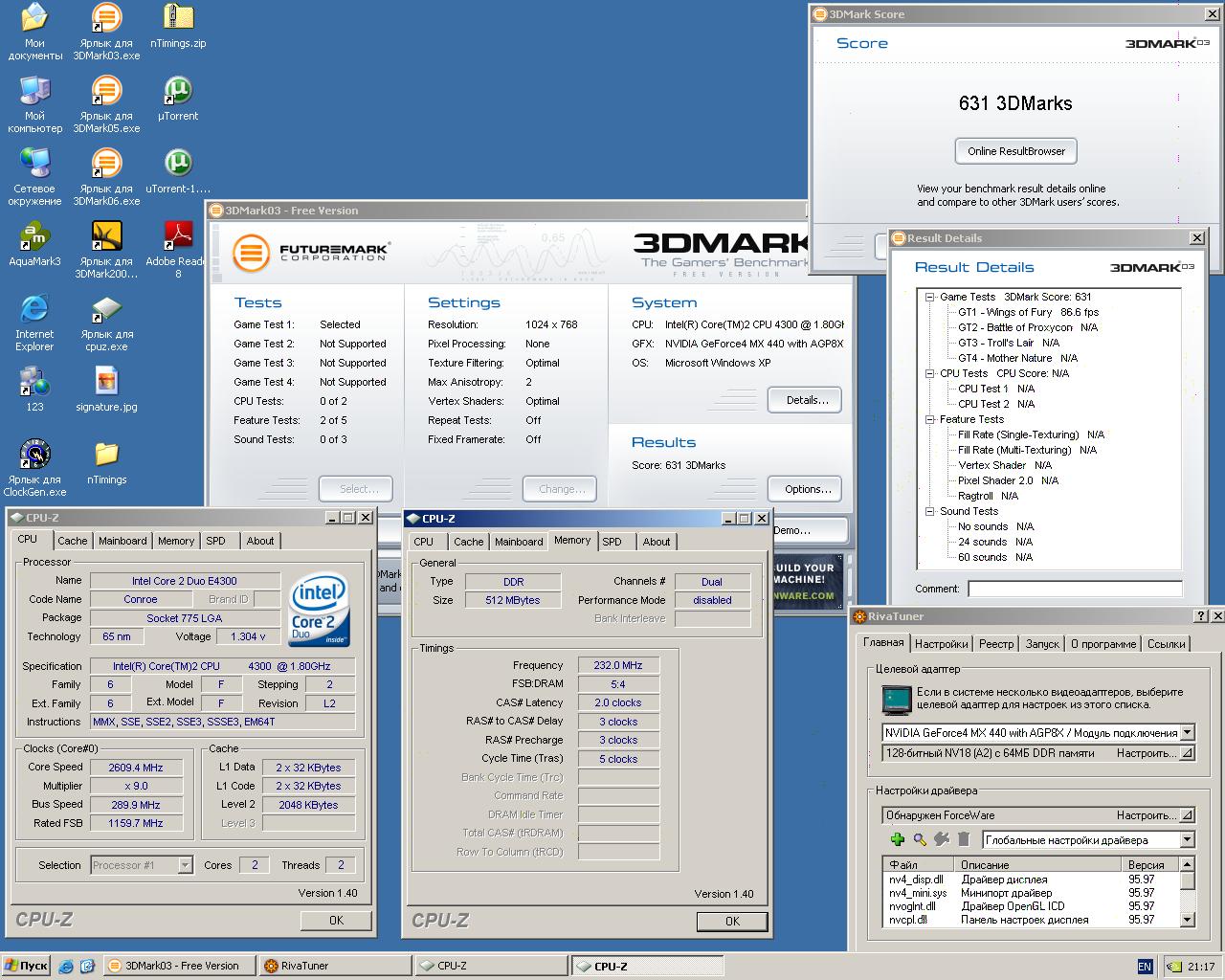Collapse the Game Tests tree node
This screenshot has width=1225, height=980.
929,297
